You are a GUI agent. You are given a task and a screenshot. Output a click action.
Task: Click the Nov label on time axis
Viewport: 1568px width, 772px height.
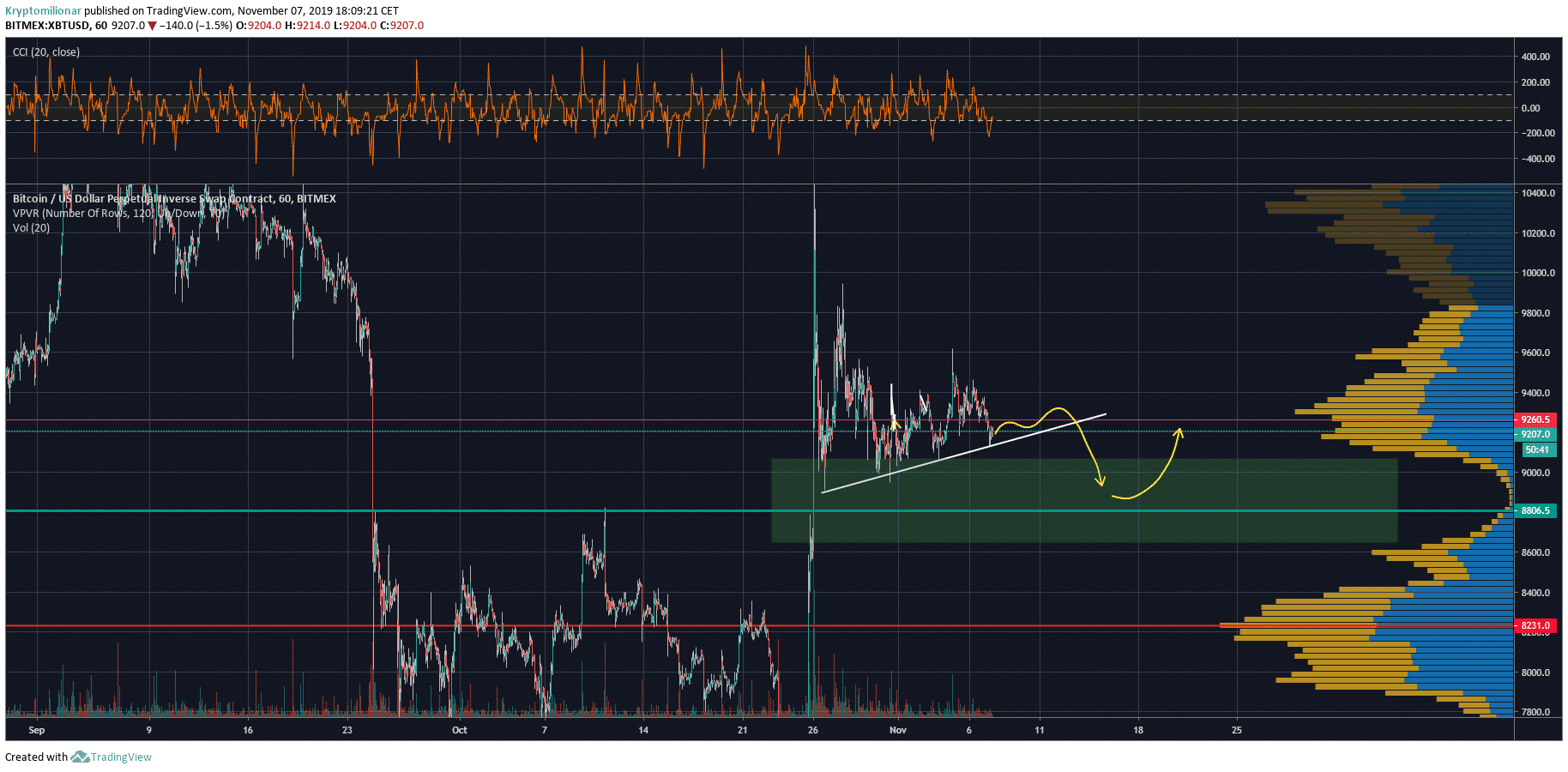tap(897, 730)
